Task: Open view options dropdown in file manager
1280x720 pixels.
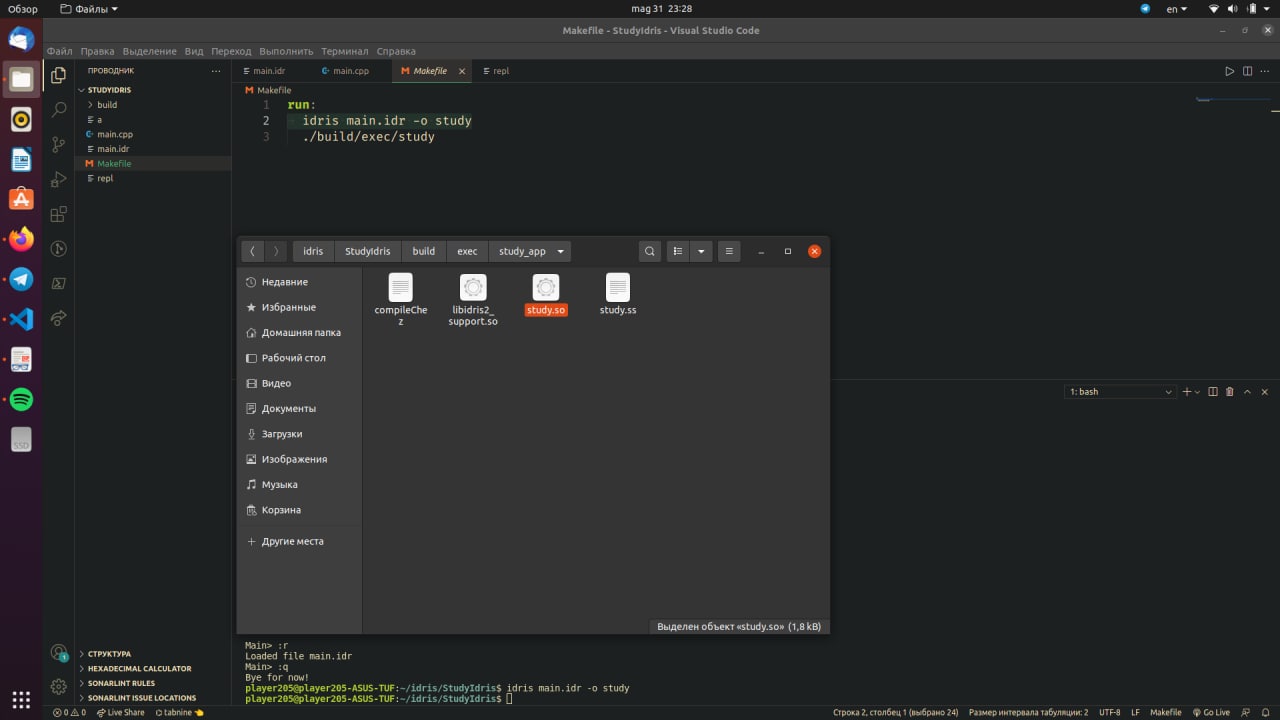Action: (701, 252)
